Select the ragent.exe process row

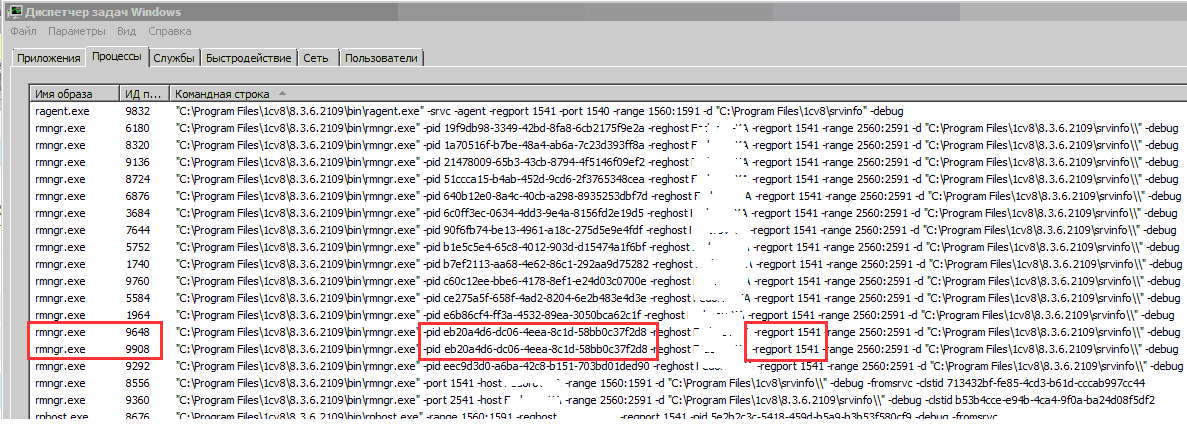(60, 111)
